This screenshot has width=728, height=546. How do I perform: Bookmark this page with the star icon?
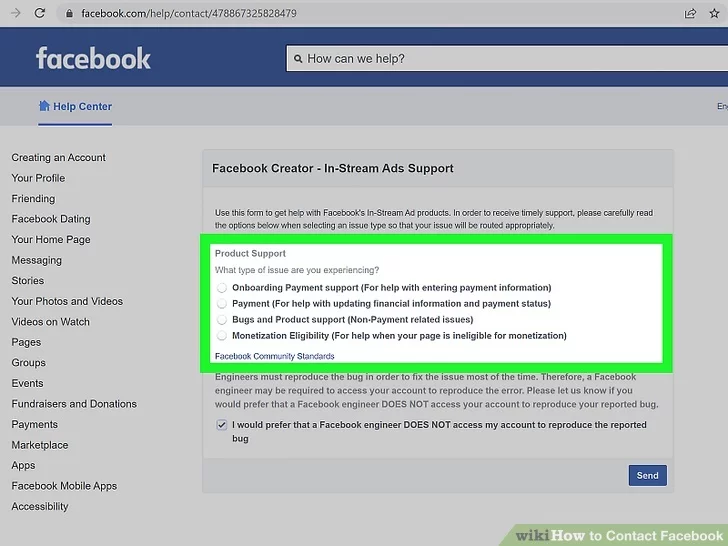(715, 13)
